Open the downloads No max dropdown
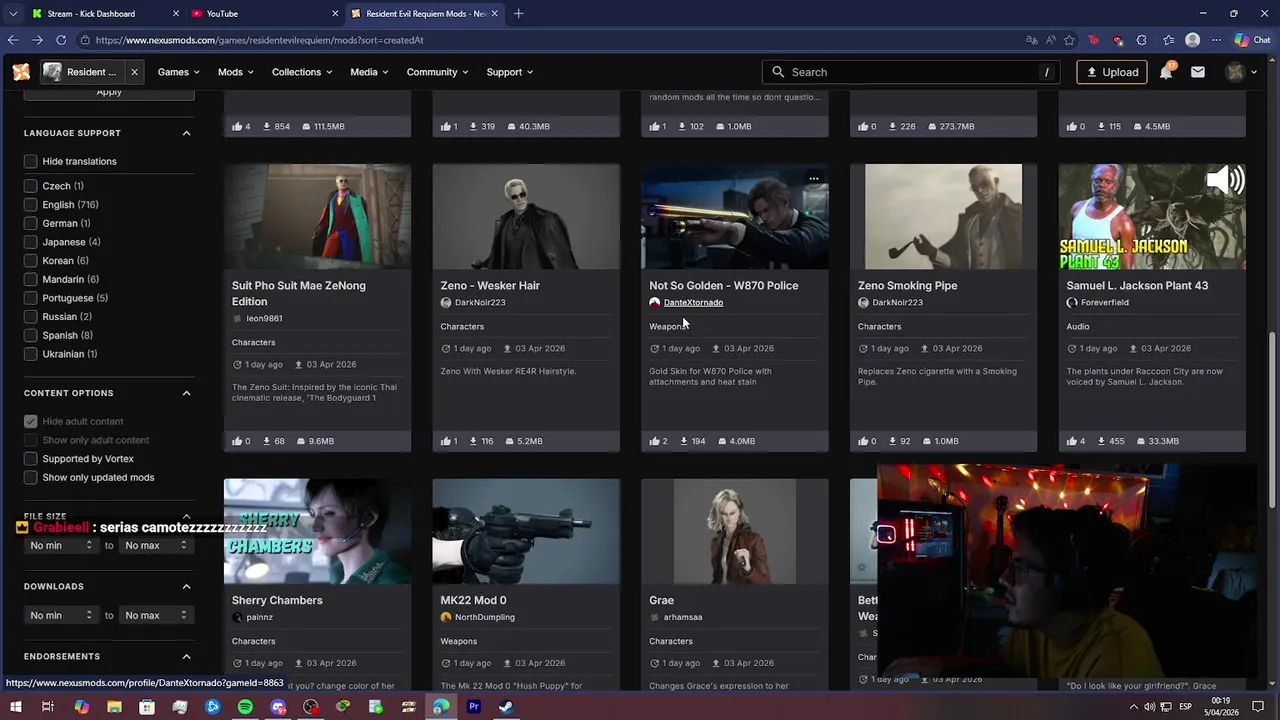The height and width of the screenshot is (720, 1280). coord(155,615)
